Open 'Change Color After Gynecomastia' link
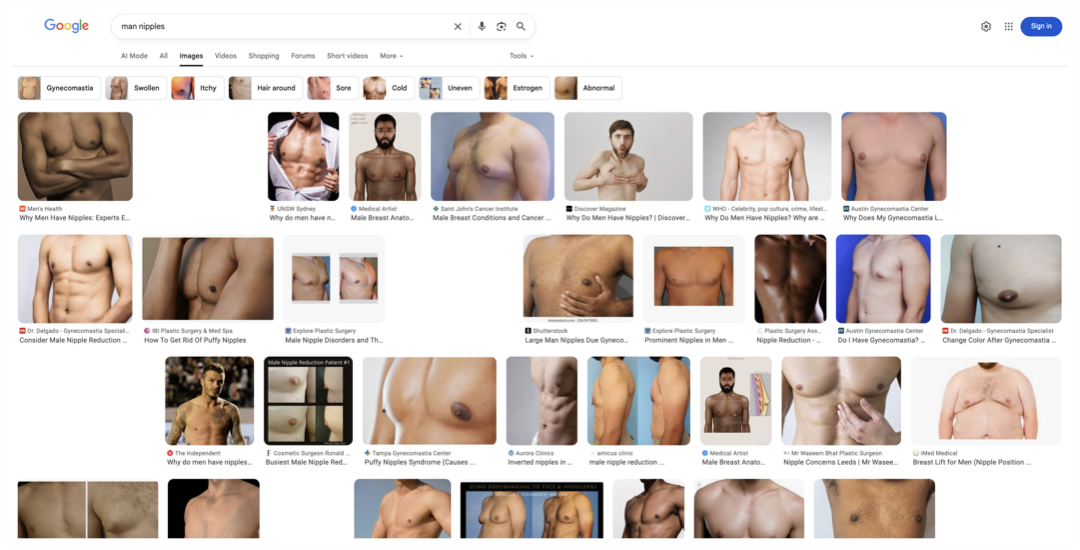The height and width of the screenshot is (550, 1080). point(999,340)
